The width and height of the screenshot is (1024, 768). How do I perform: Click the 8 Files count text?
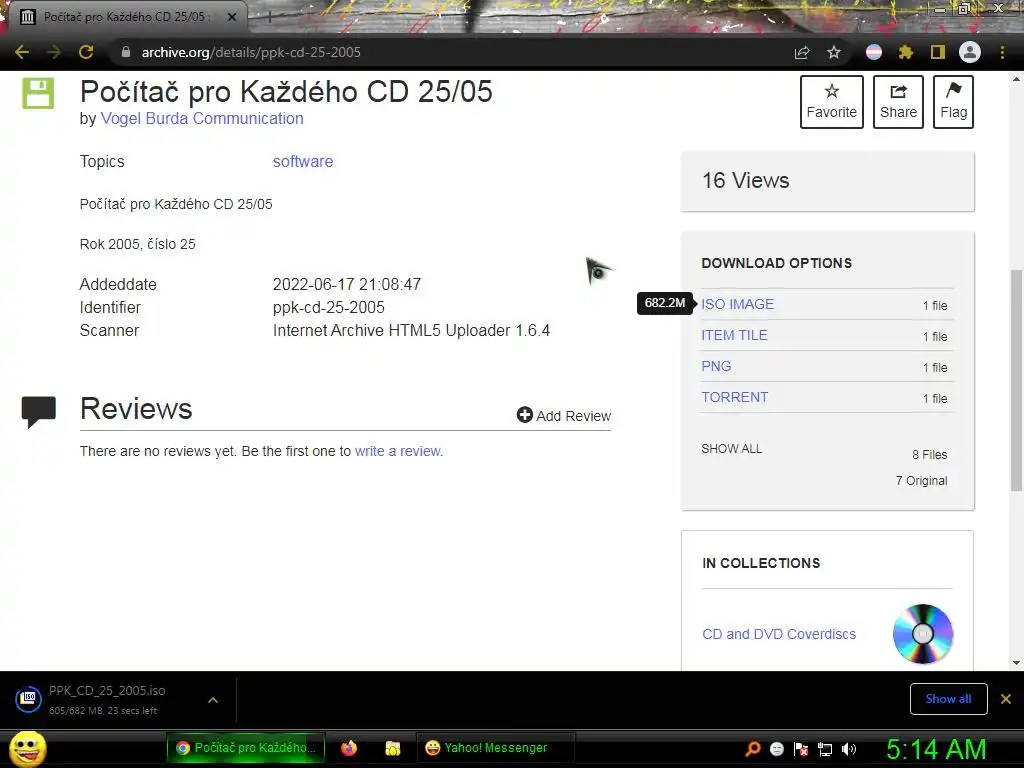[929, 455]
